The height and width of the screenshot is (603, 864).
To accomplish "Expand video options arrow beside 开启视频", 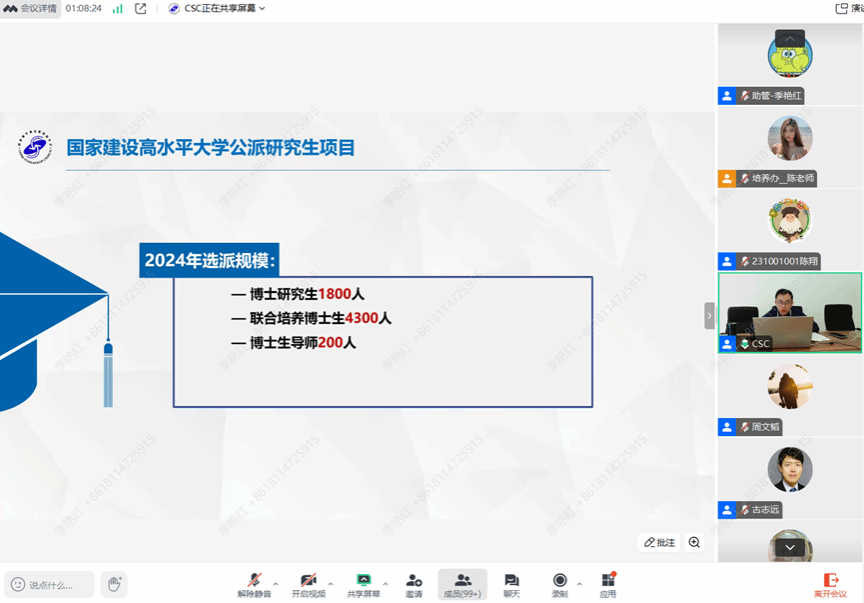I will pos(331,583).
